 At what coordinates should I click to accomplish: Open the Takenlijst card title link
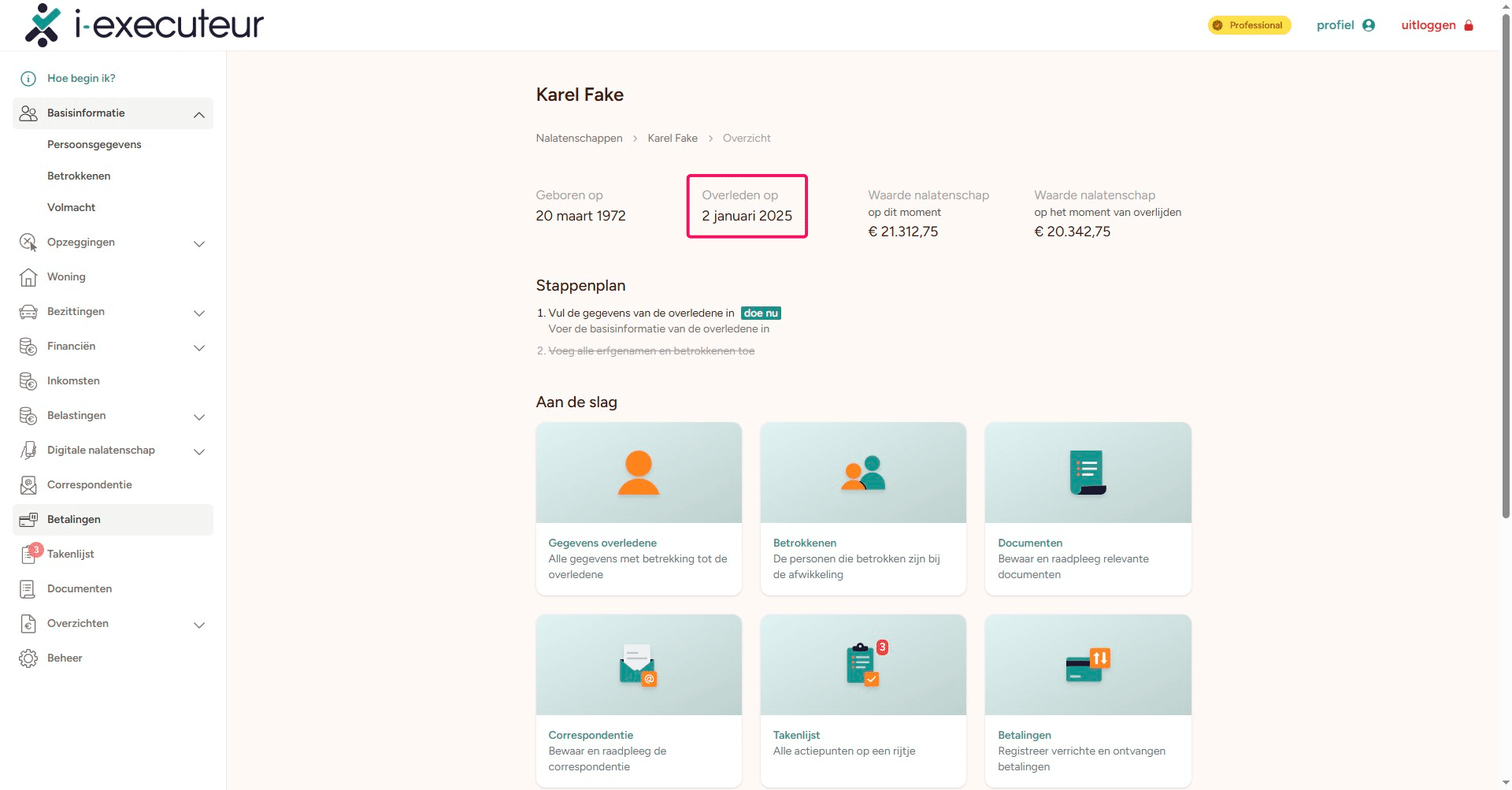click(796, 736)
